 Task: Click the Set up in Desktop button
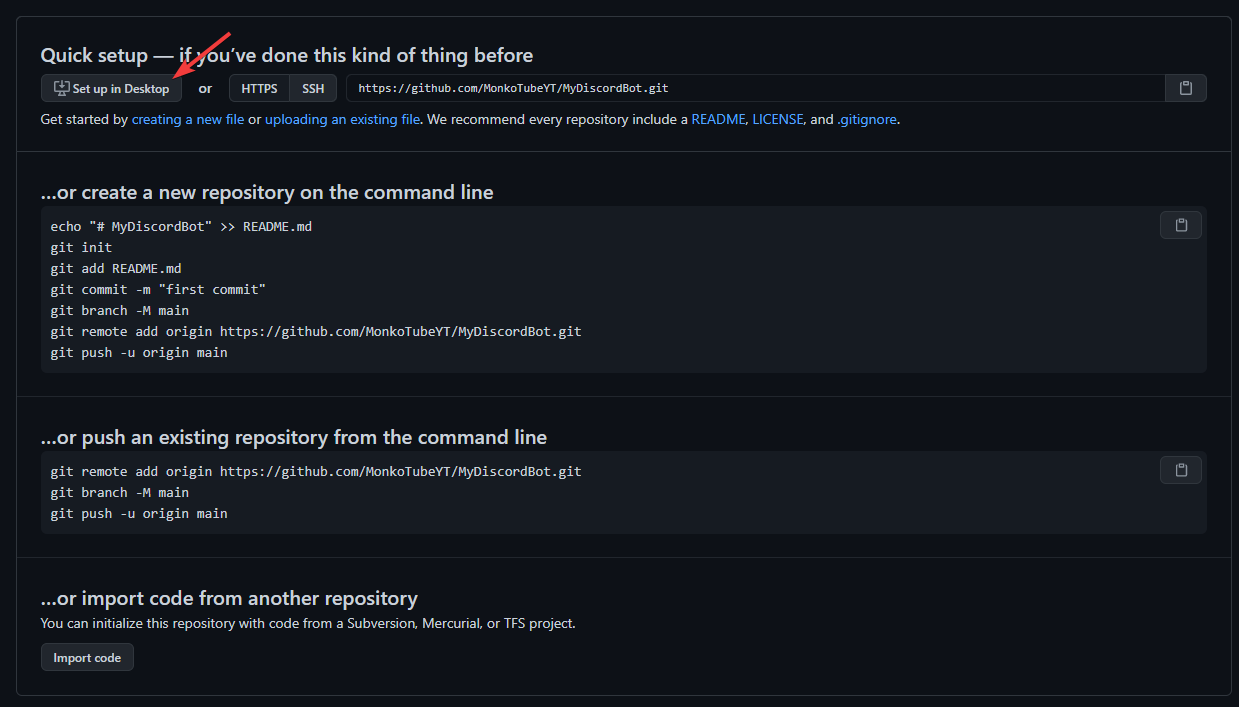pyautogui.click(x=111, y=88)
